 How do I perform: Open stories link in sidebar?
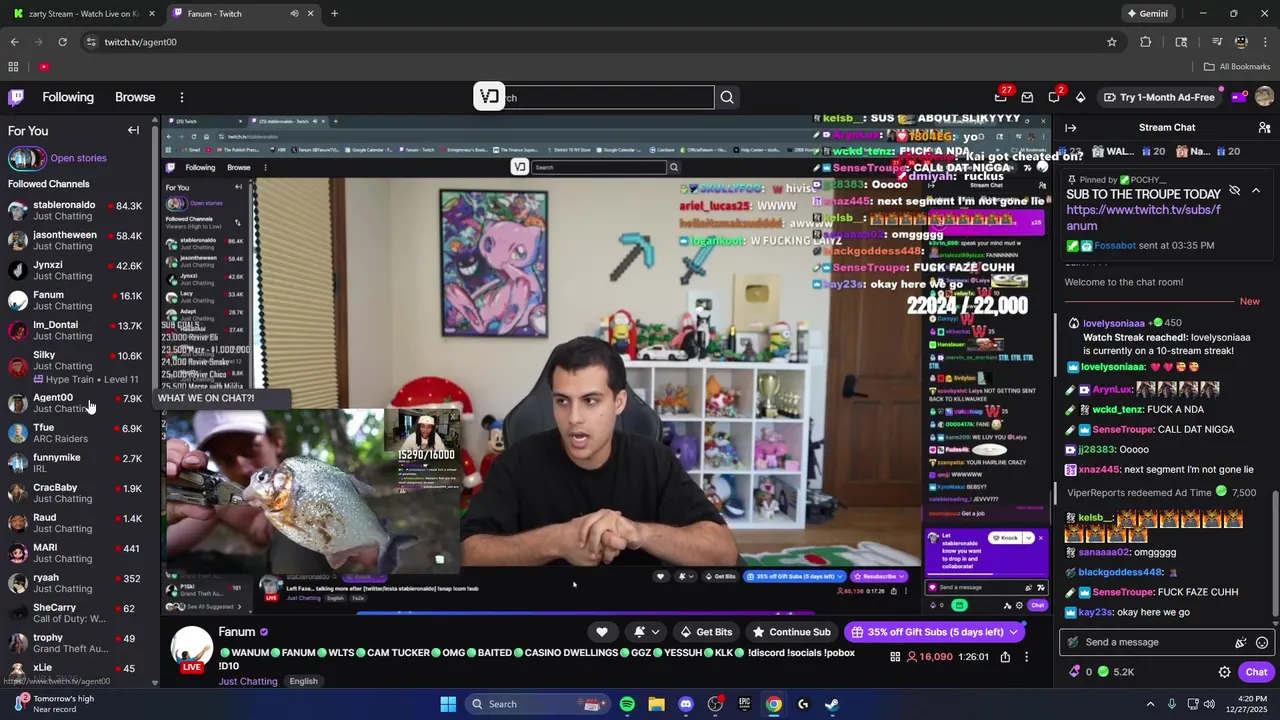(x=78, y=158)
